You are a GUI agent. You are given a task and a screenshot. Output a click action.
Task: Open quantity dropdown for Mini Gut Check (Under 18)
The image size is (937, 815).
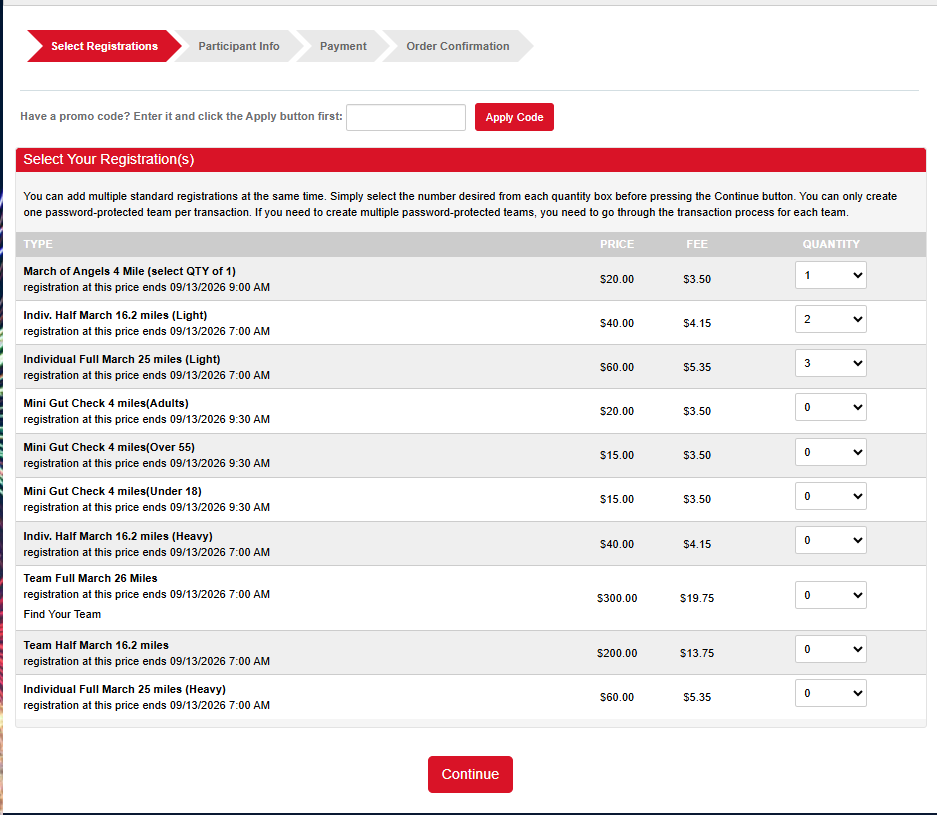coord(830,496)
